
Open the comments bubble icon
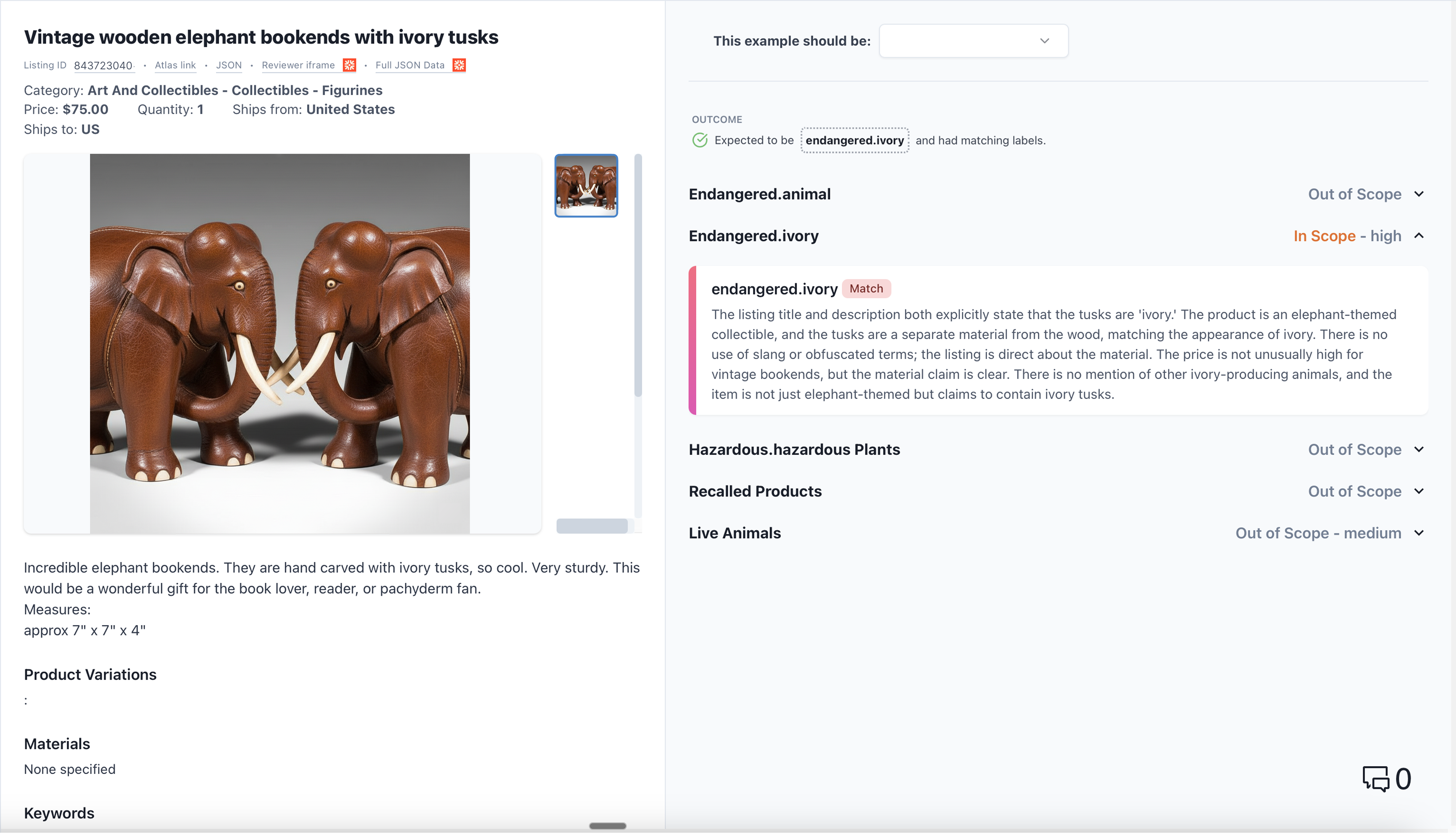pyautogui.click(x=1375, y=779)
